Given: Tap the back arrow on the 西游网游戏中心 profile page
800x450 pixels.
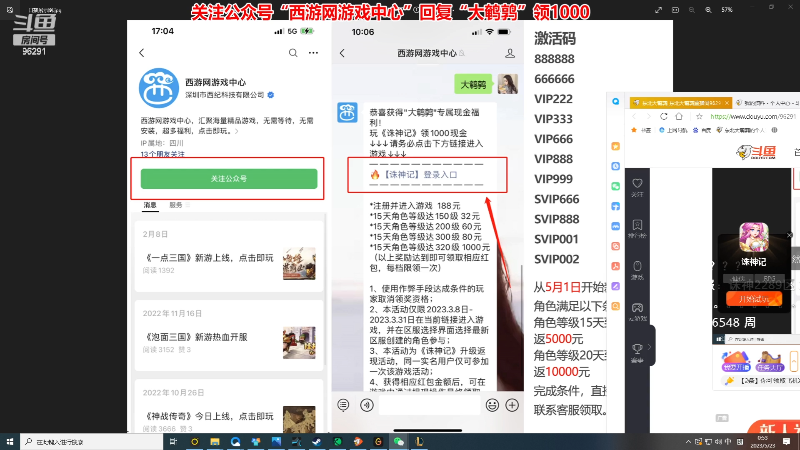Looking at the screenshot, I should click(142, 53).
